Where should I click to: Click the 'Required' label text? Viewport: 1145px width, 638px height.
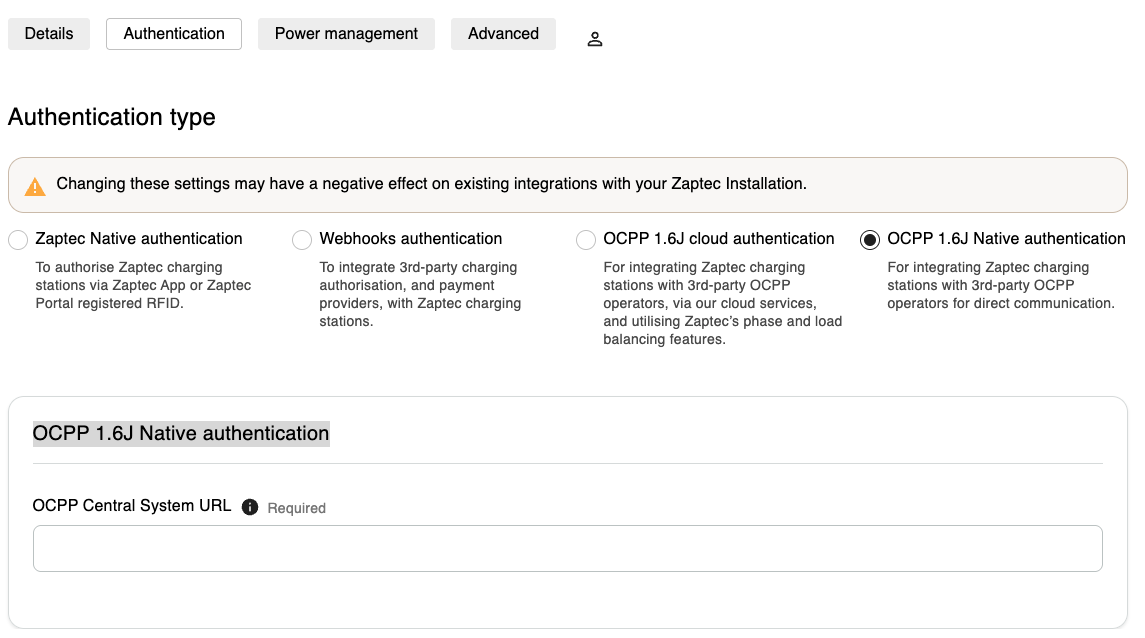pyautogui.click(x=296, y=508)
